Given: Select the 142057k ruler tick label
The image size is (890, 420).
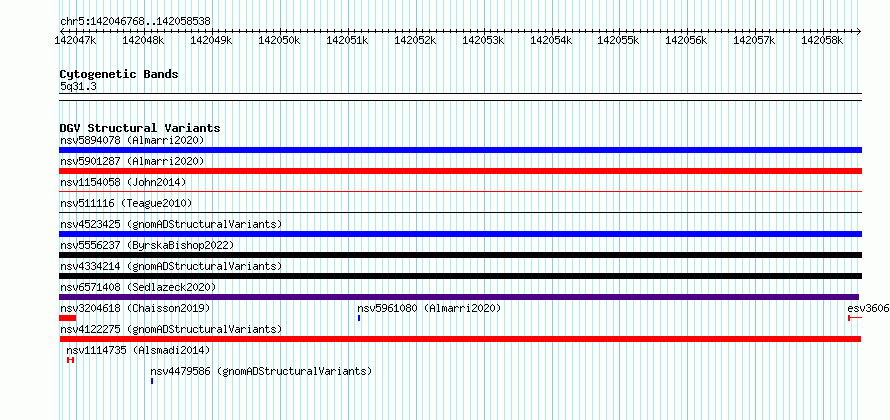Looking at the screenshot, I should coord(755,40).
